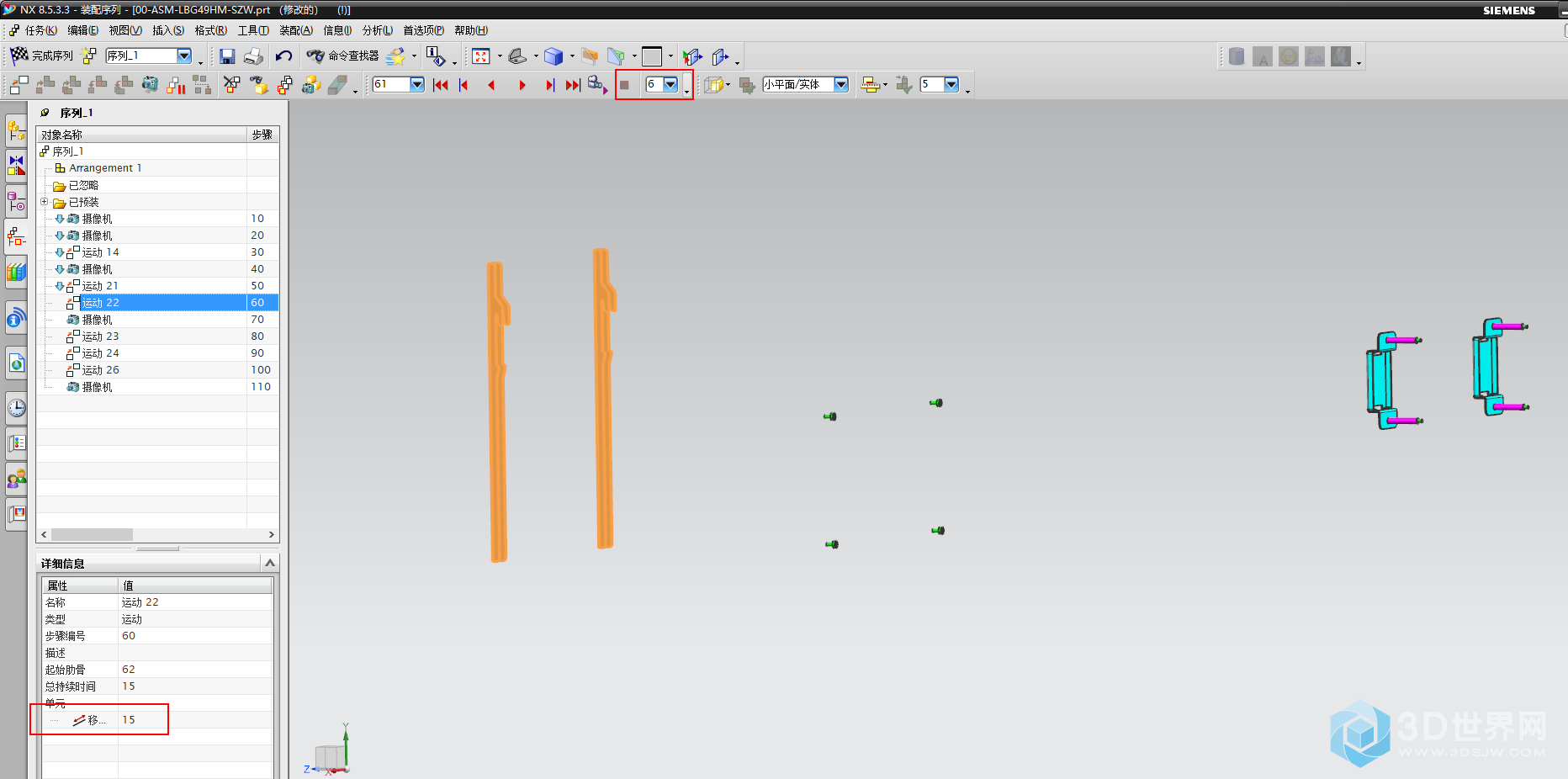The height and width of the screenshot is (779, 1568).
Task: Open the current frame 61 dropdown
Action: coord(417,84)
